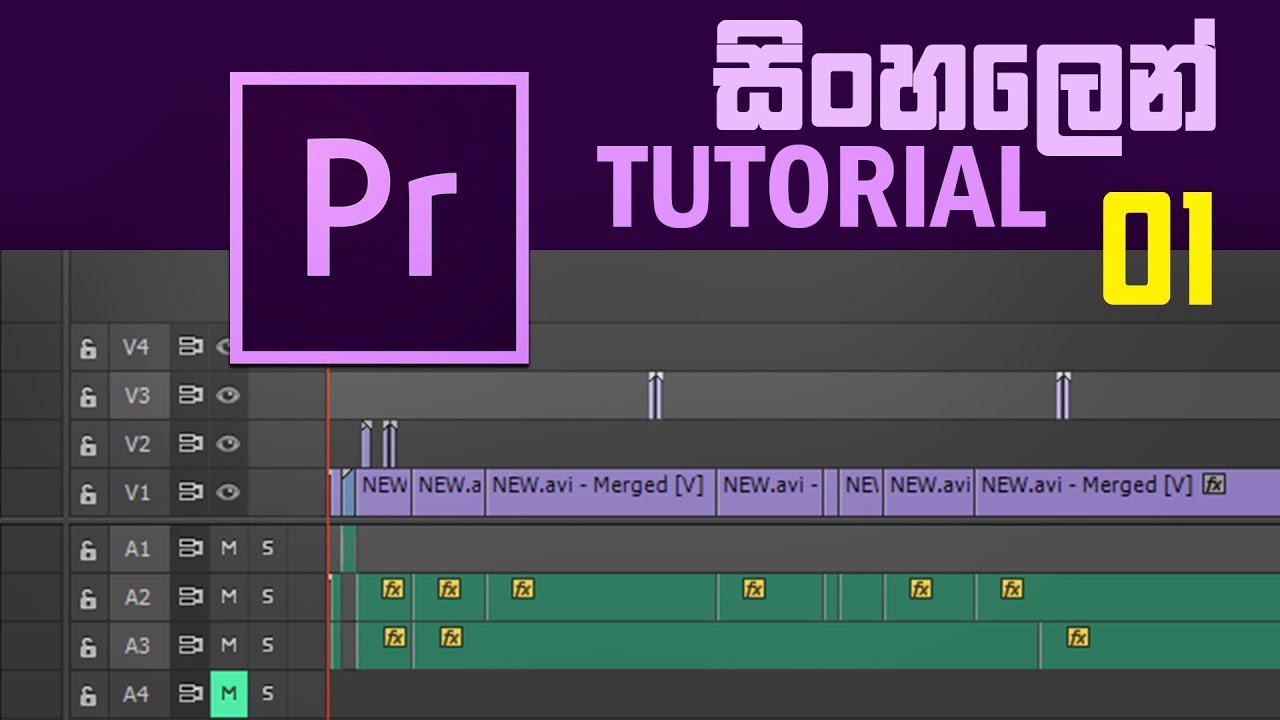Screen dimensions: 1280x720
Task: Toggle lock on track V1
Action: click(x=89, y=493)
